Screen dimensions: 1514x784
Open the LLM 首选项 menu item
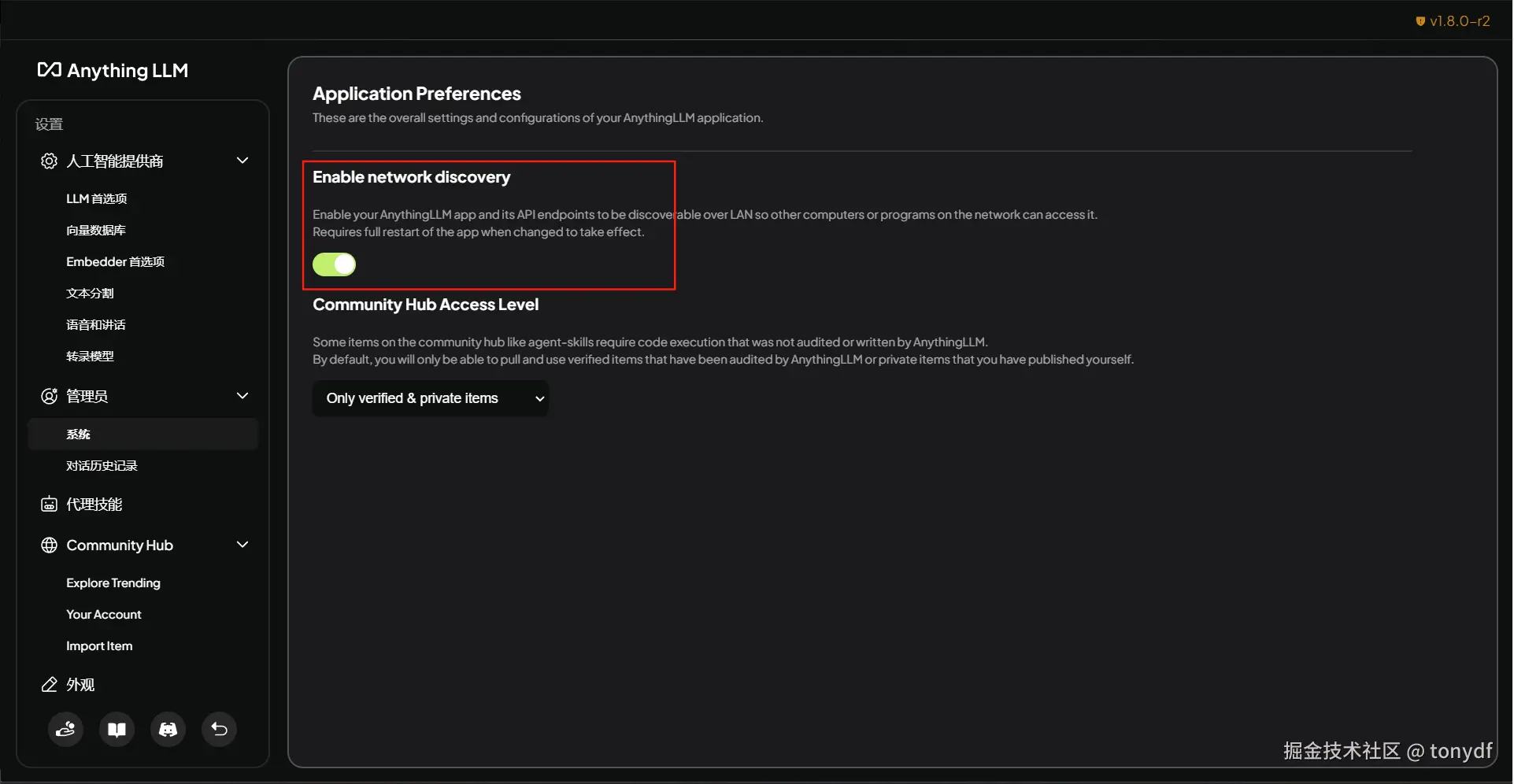pyautogui.click(x=96, y=198)
